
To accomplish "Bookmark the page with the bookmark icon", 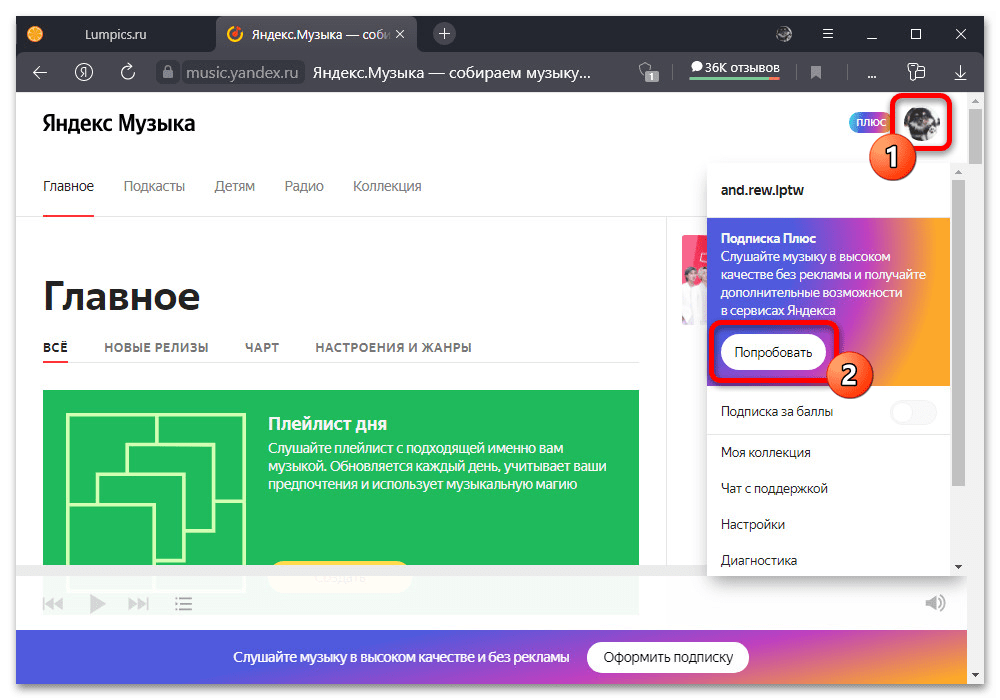I will [x=816, y=72].
